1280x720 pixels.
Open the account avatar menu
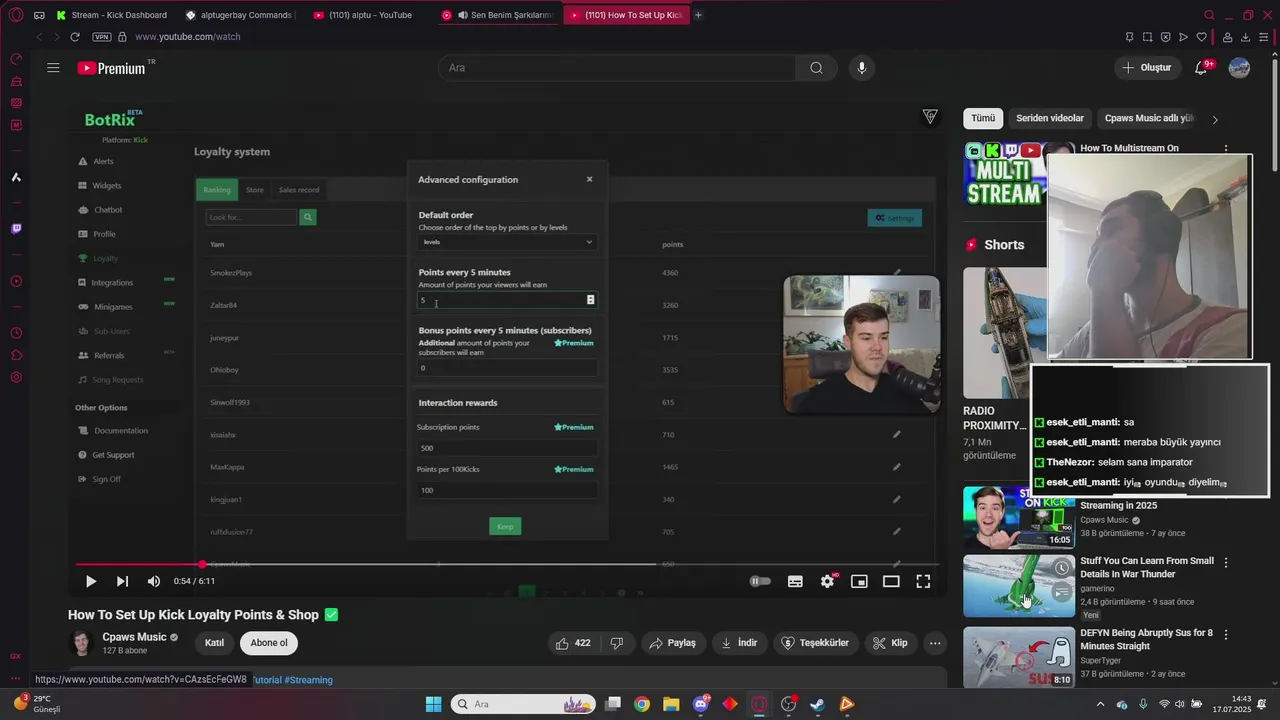1239,68
